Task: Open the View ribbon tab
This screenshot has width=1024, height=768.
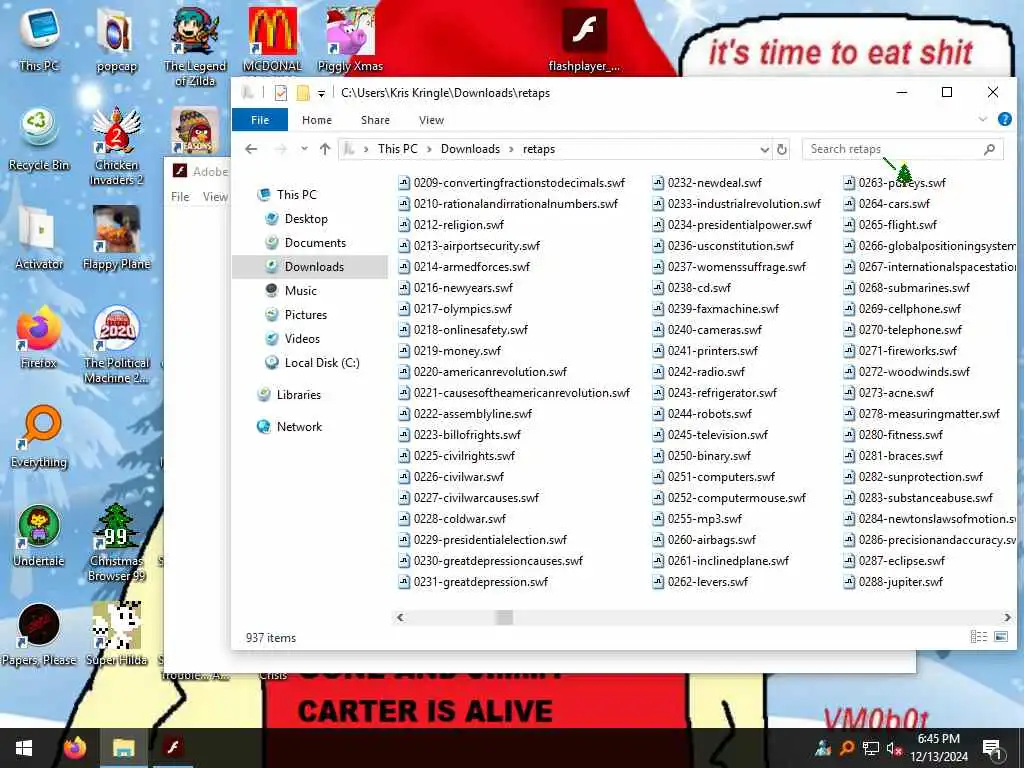Action: coord(431,120)
